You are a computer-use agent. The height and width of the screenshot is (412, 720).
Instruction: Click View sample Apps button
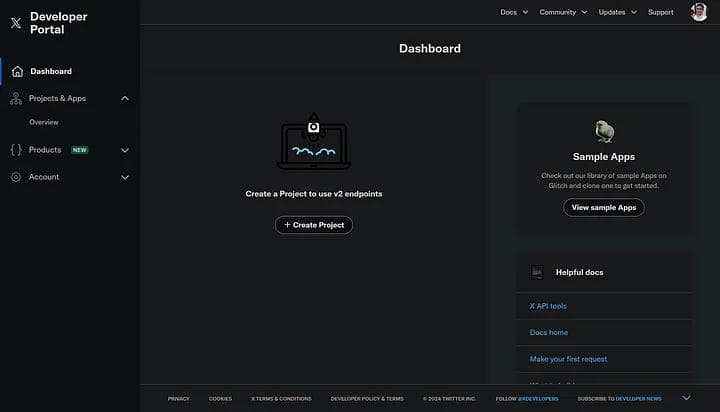tap(603, 208)
